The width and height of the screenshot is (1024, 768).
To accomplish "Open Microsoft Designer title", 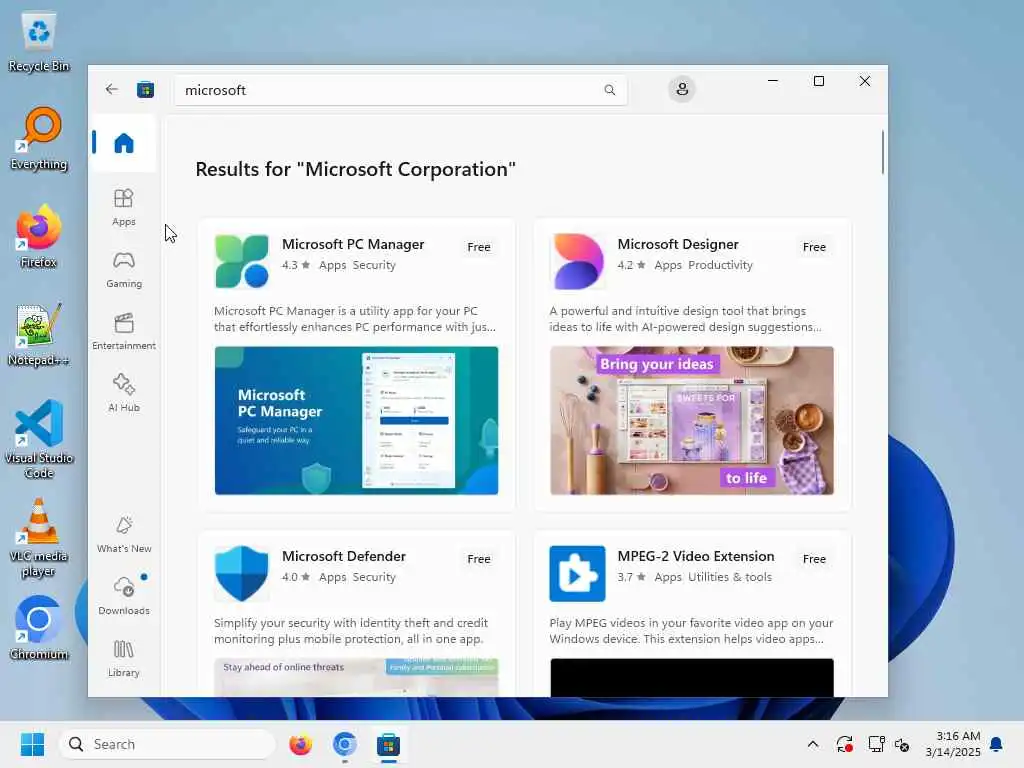I will click(x=678, y=244).
